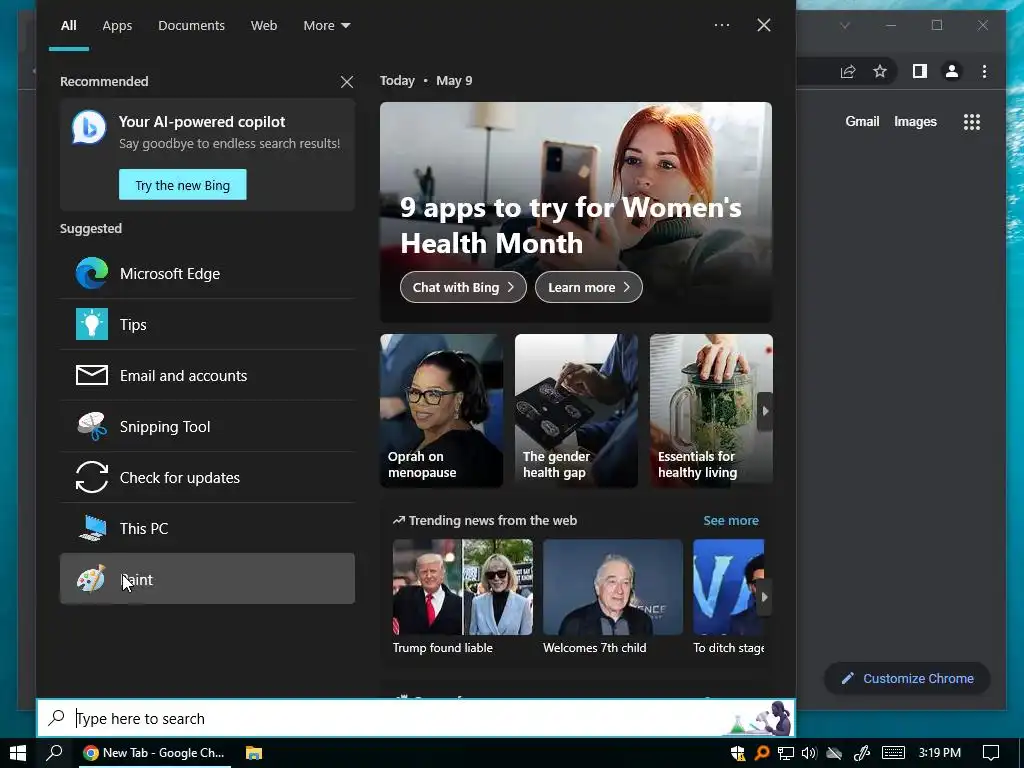Image resolution: width=1024 pixels, height=768 pixels.
Task: Click the Today May 9 date text
Action: 426,81
